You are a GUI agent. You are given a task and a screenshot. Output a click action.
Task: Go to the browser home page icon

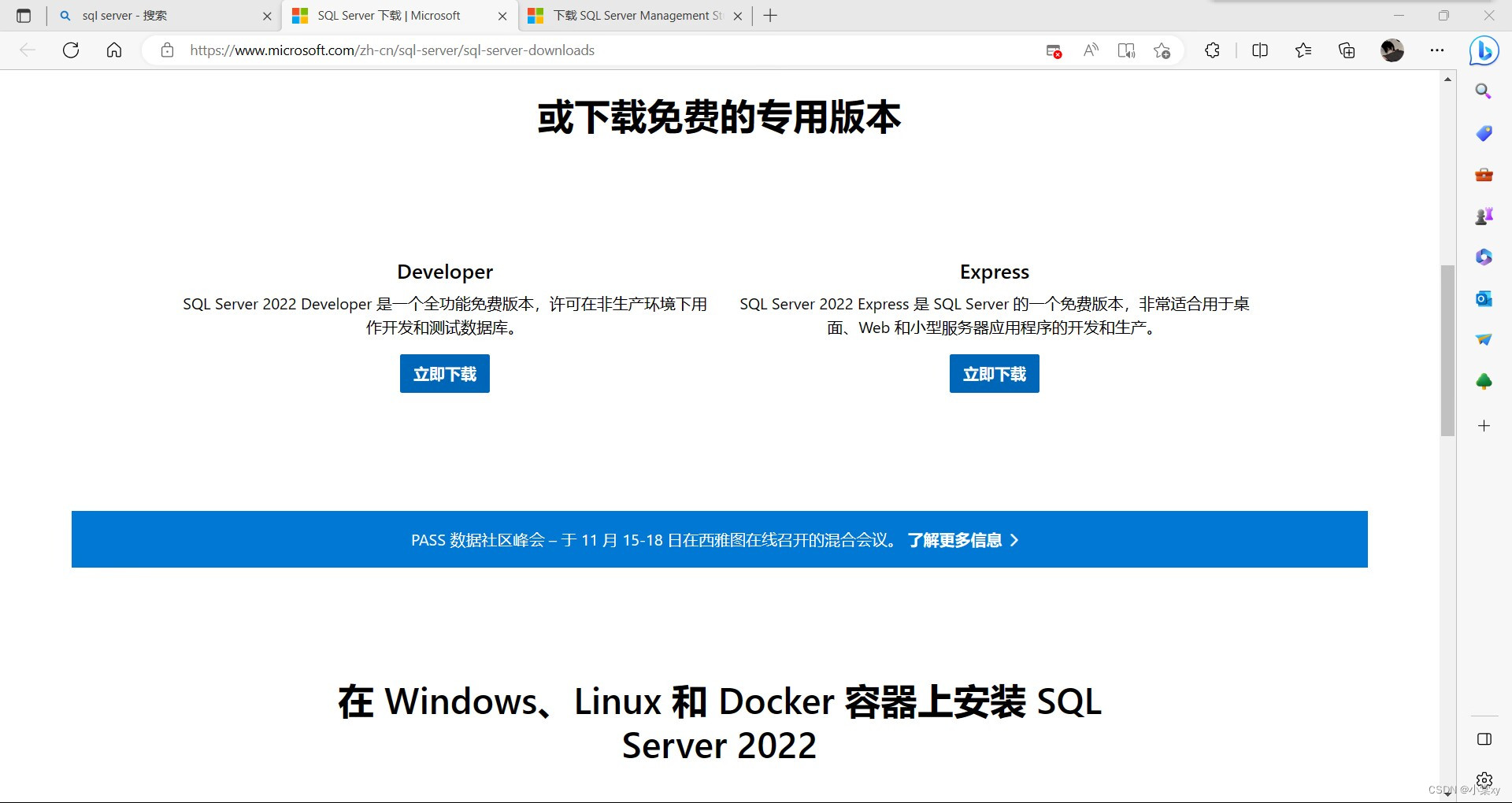tap(114, 50)
